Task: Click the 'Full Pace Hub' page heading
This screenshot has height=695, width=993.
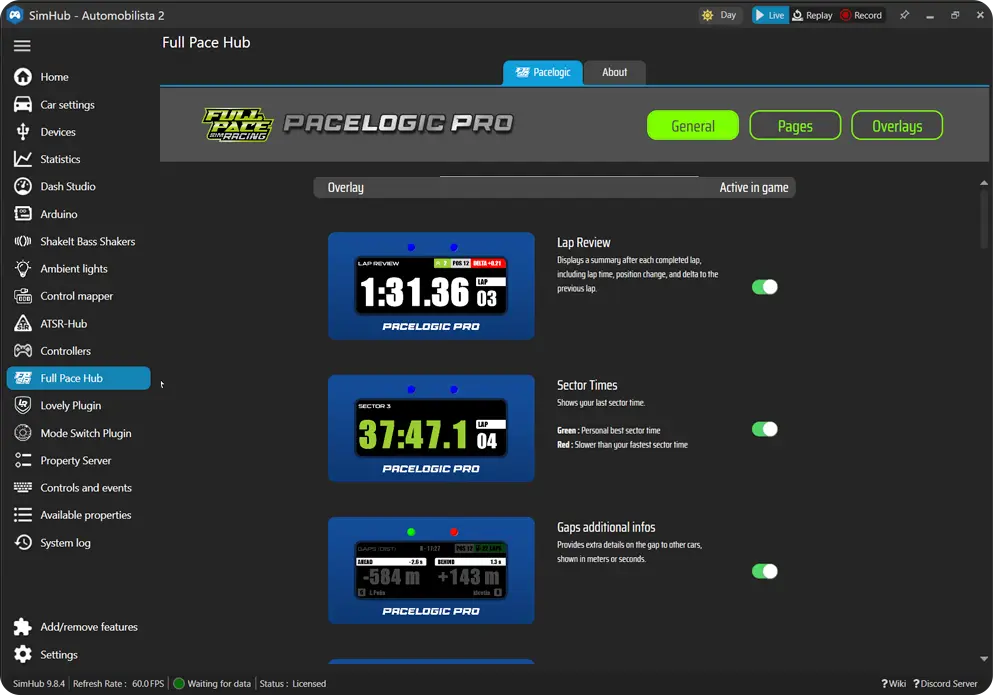Action: [x=206, y=42]
